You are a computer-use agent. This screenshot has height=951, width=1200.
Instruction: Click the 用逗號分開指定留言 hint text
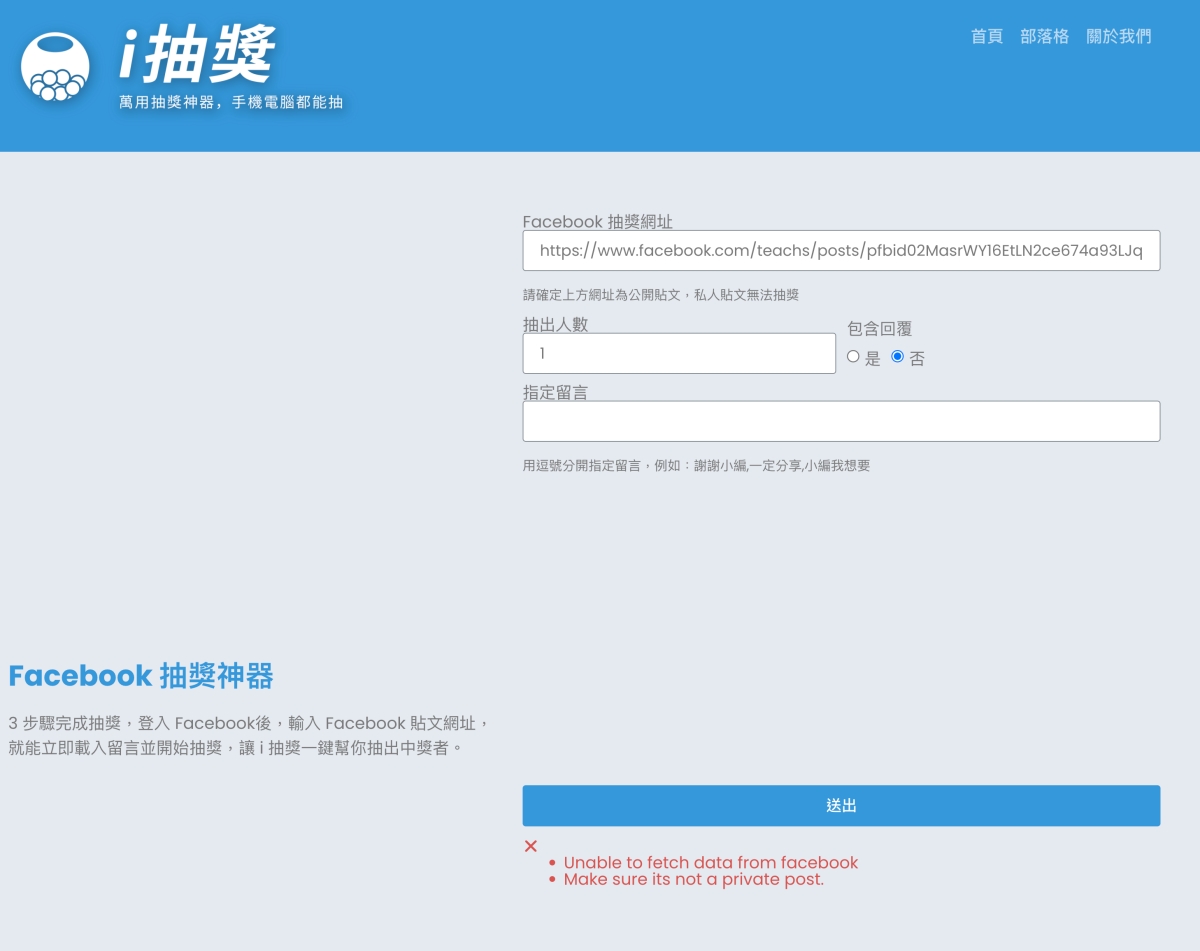[696, 465]
